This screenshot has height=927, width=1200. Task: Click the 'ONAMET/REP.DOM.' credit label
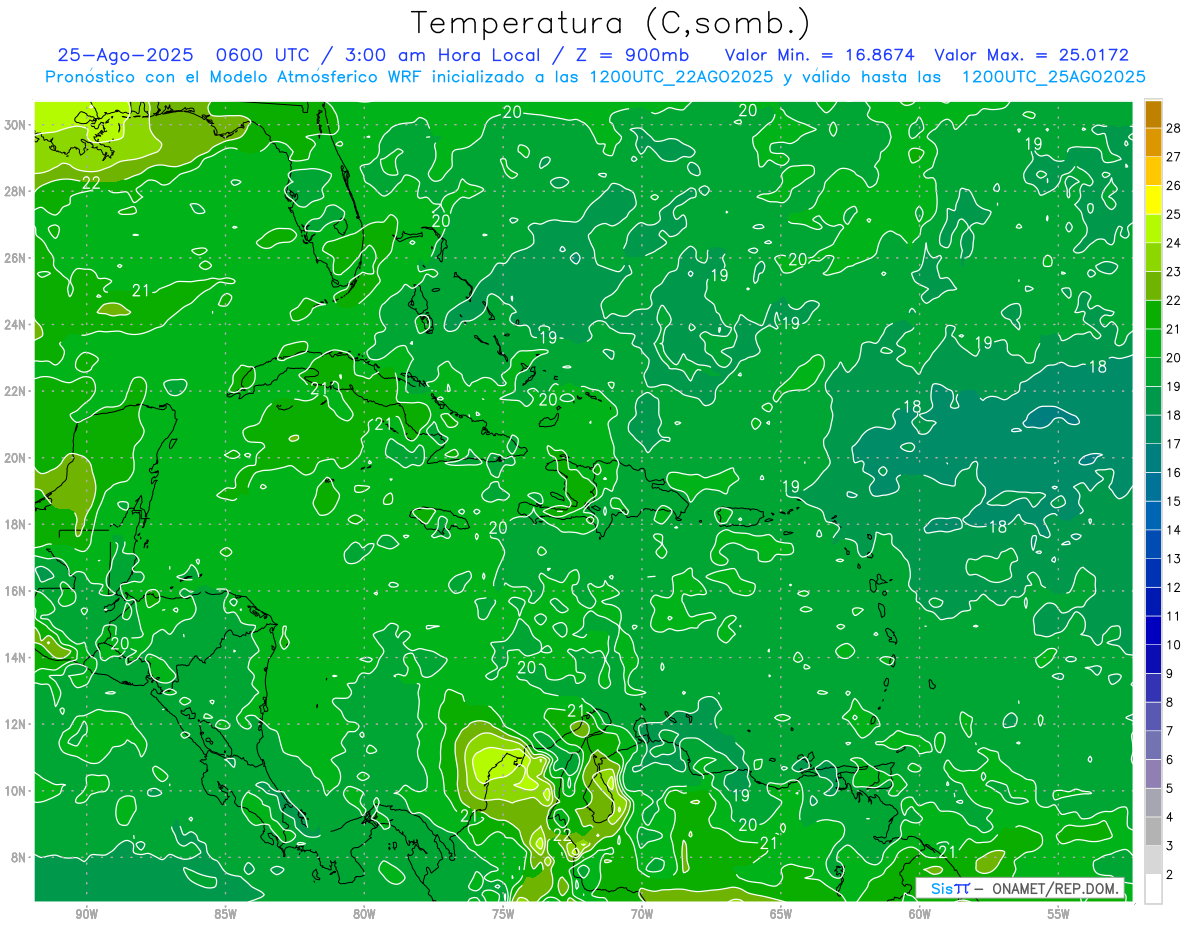click(x=1057, y=888)
